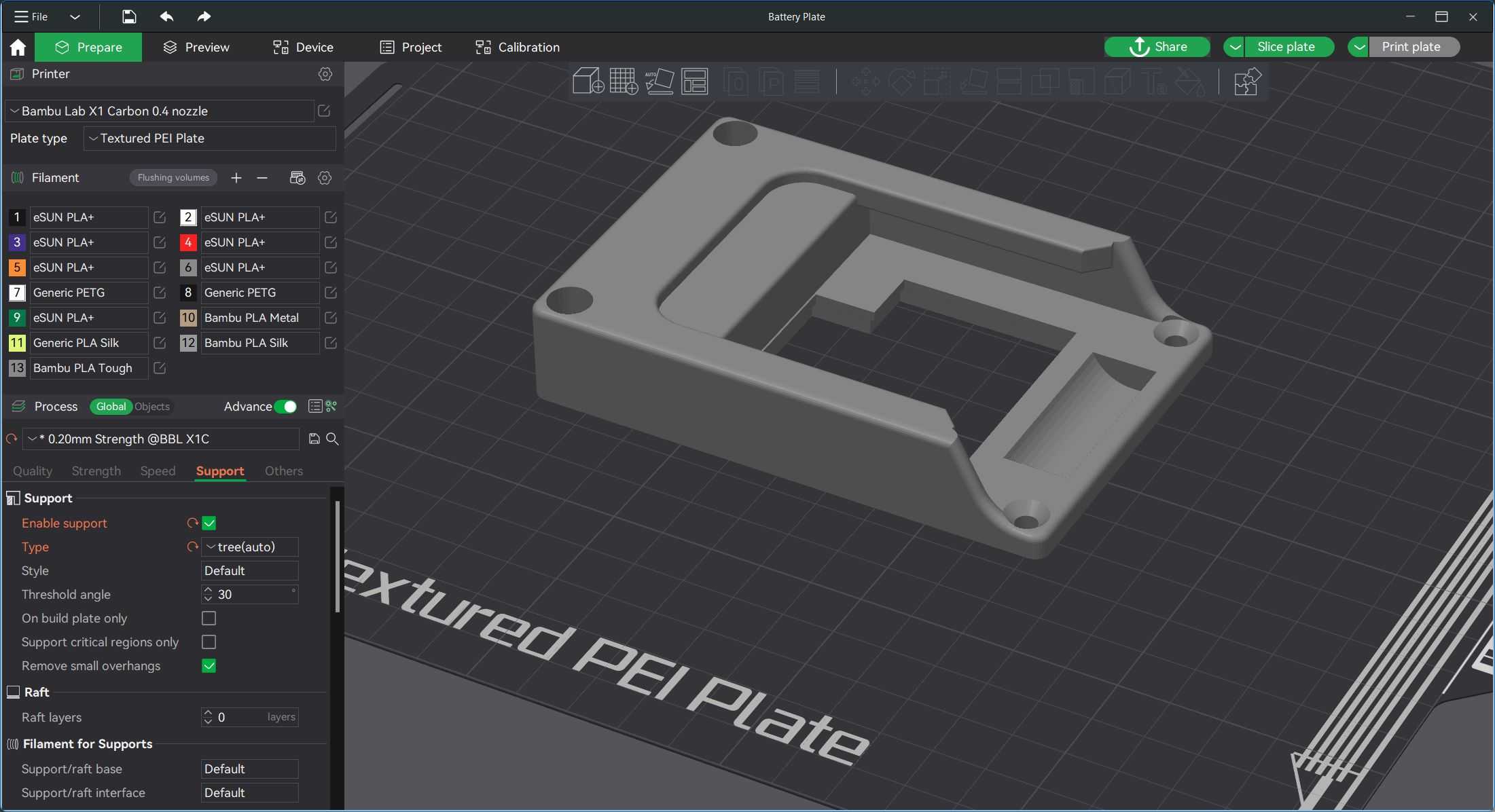The height and width of the screenshot is (812, 1495).
Task: Open Filament section settings gear
Action: click(x=325, y=178)
